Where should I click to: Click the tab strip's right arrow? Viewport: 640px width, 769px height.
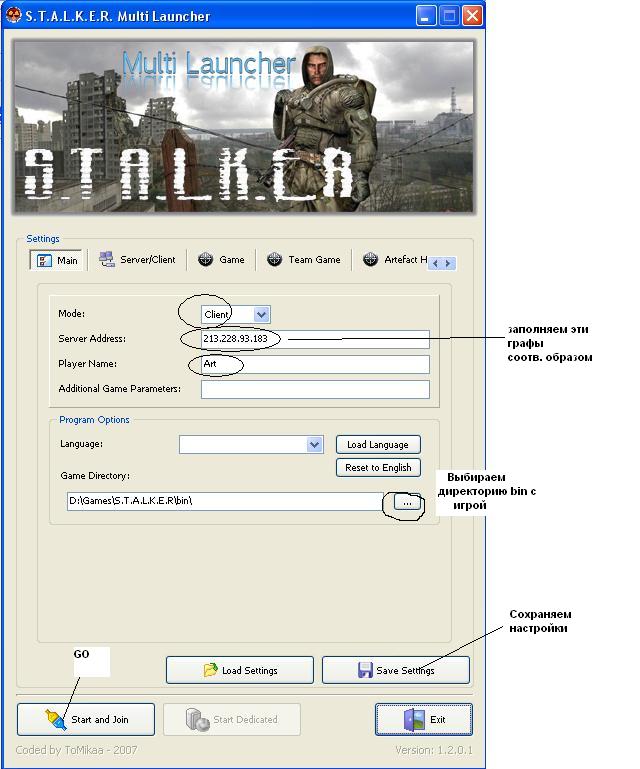coord(448,264)
